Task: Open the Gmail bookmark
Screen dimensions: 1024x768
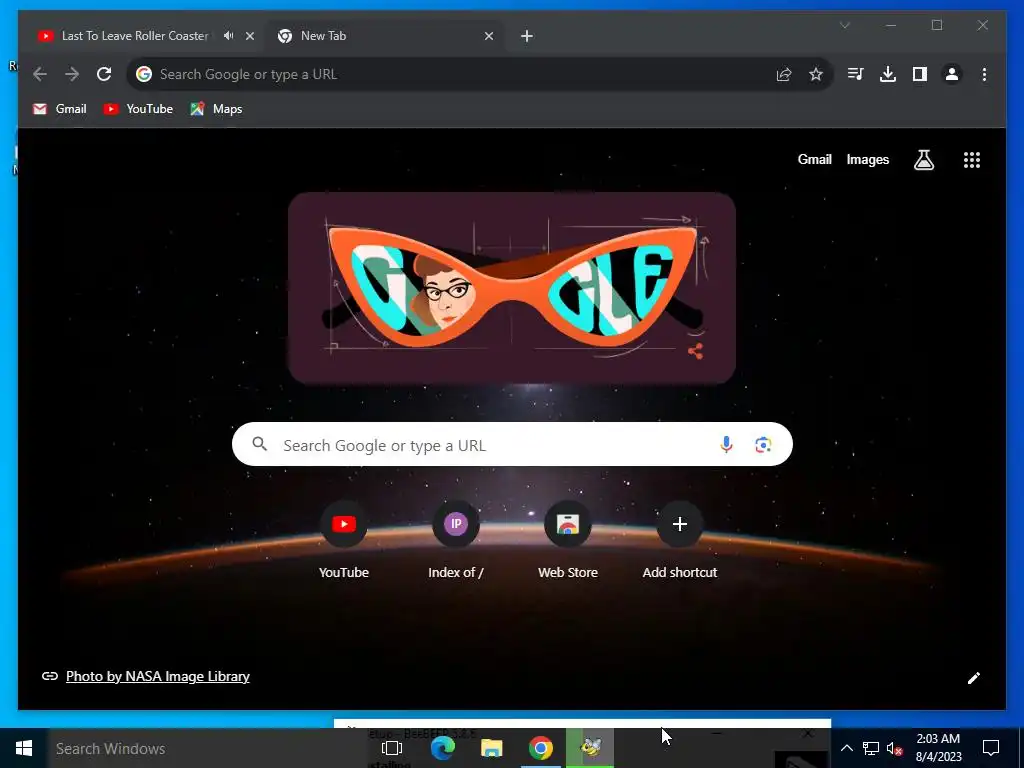Action: click(59, 109)
